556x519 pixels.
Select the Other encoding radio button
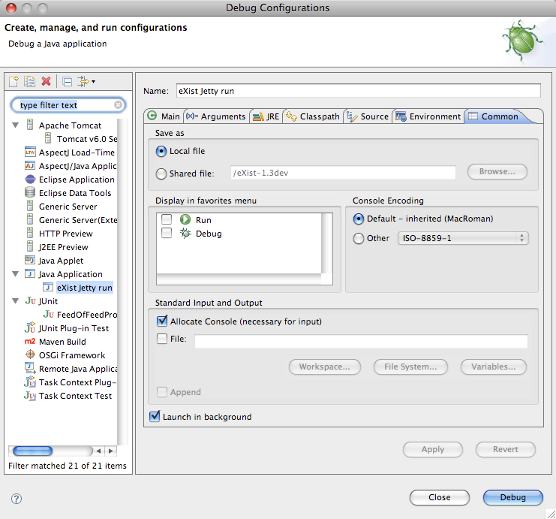click(358, 238)
